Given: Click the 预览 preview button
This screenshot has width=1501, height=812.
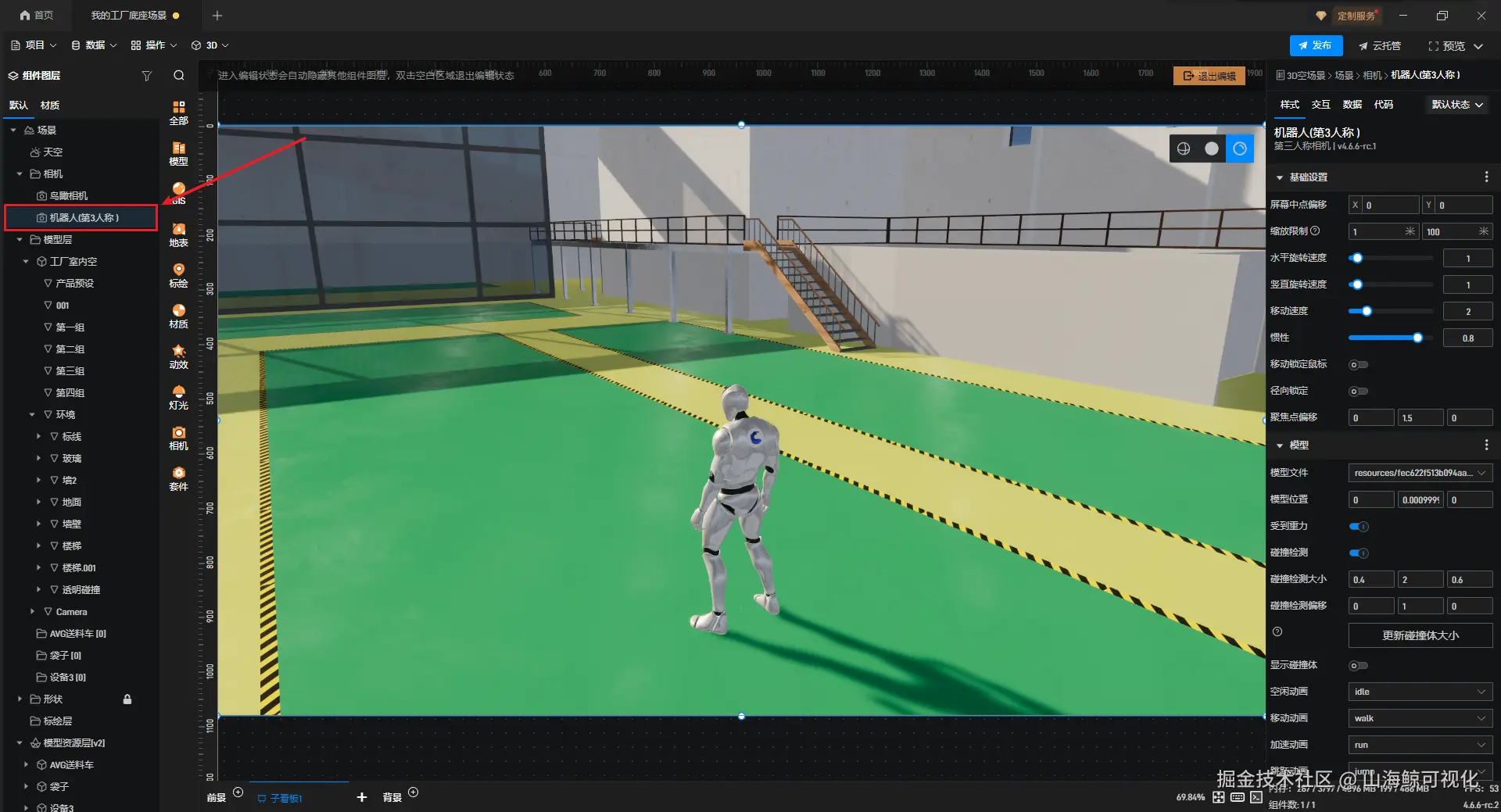Looking at the screenshot, I should click(1447, 46).
